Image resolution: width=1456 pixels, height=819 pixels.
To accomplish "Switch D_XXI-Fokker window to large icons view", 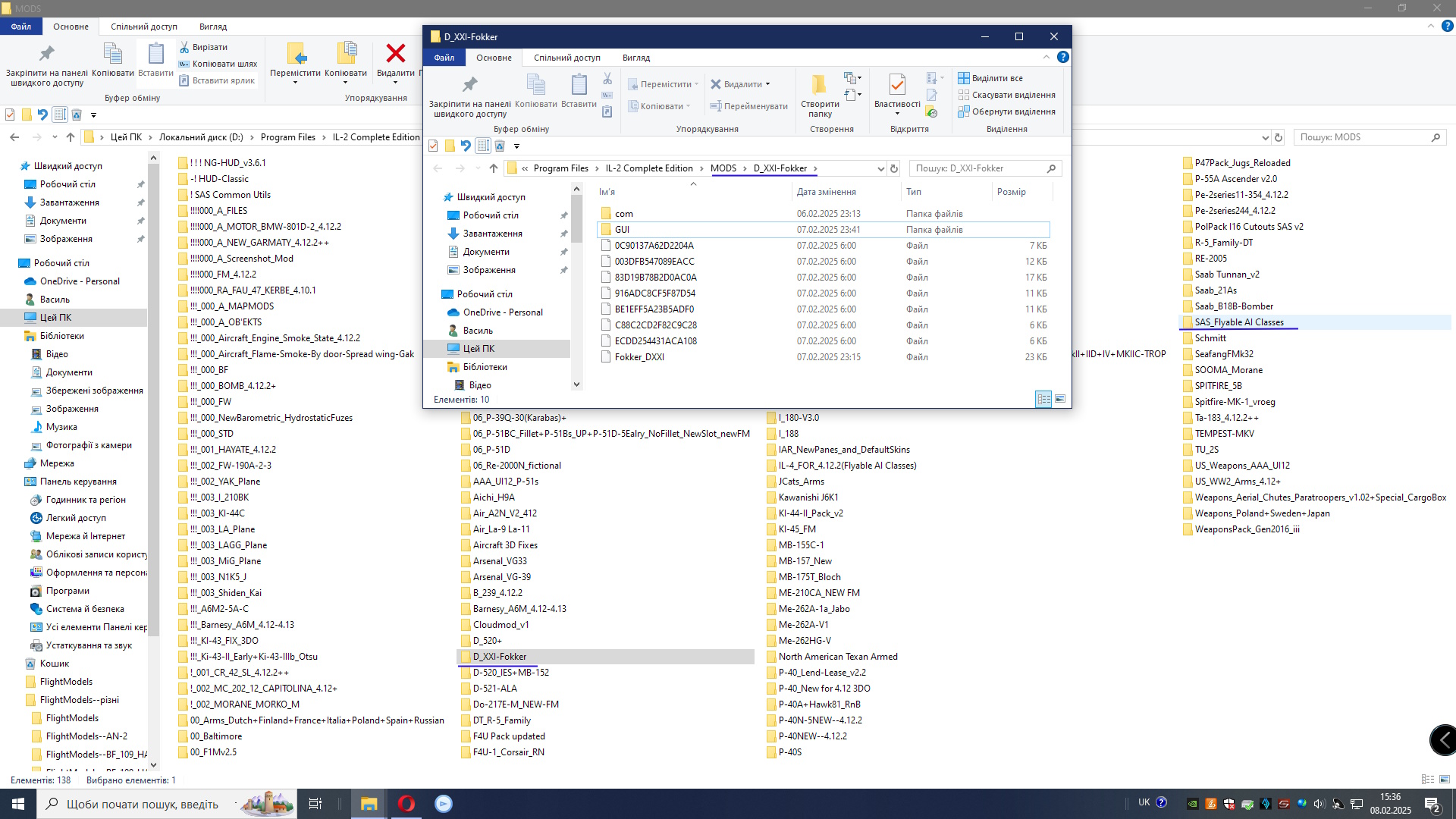I will point(1060,399).
